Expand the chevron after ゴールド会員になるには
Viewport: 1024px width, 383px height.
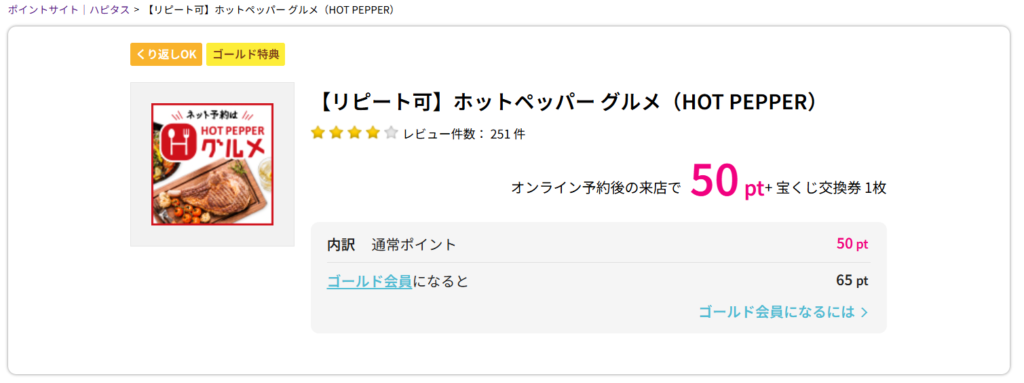click(864, 313)
